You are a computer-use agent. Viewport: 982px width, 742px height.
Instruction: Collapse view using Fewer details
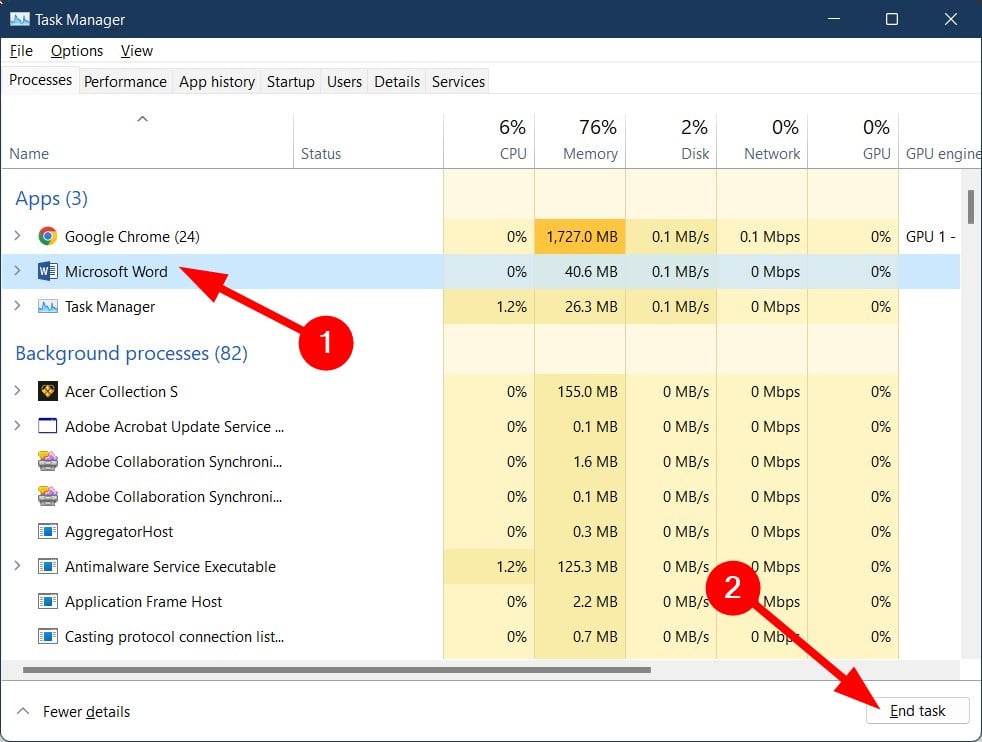tap(74, 712)
